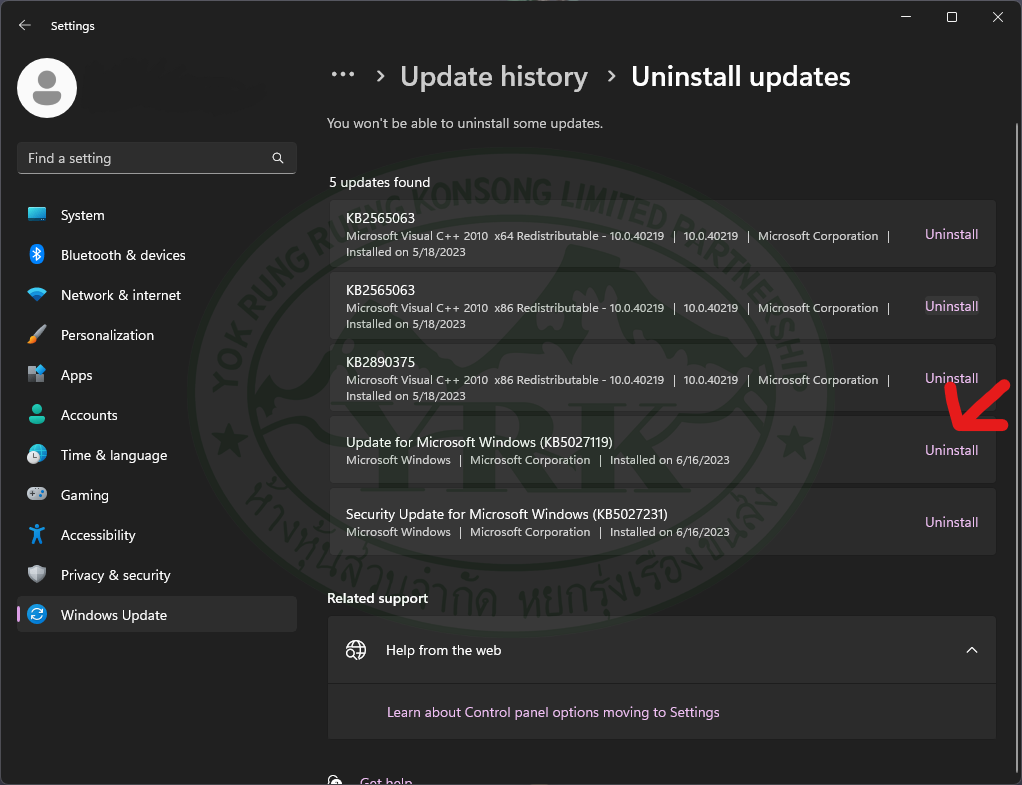Select Apps in the sidebar
This screenshot has height=785, width=1022.
coord(156,375)
